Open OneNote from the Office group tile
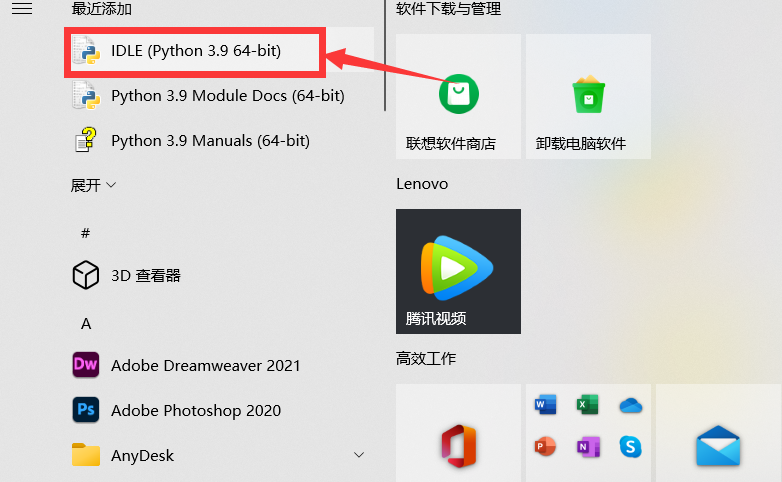Screen dimensions: 782x482 point(588,447)
